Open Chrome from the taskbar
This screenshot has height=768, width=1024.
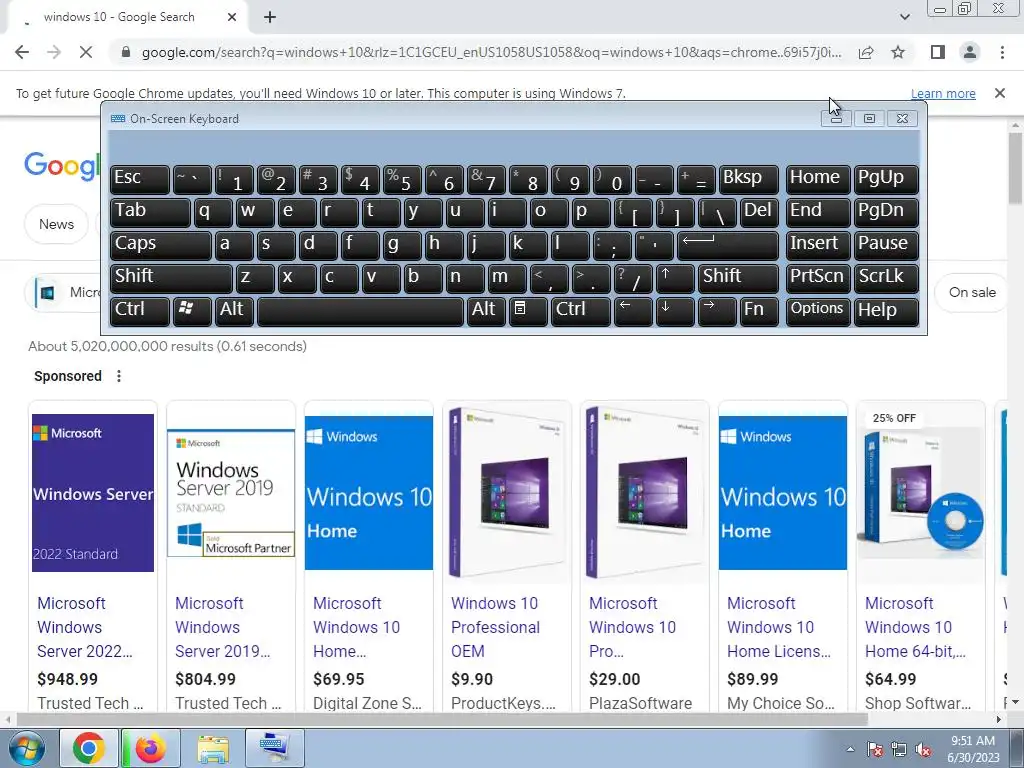click(89, 748)
